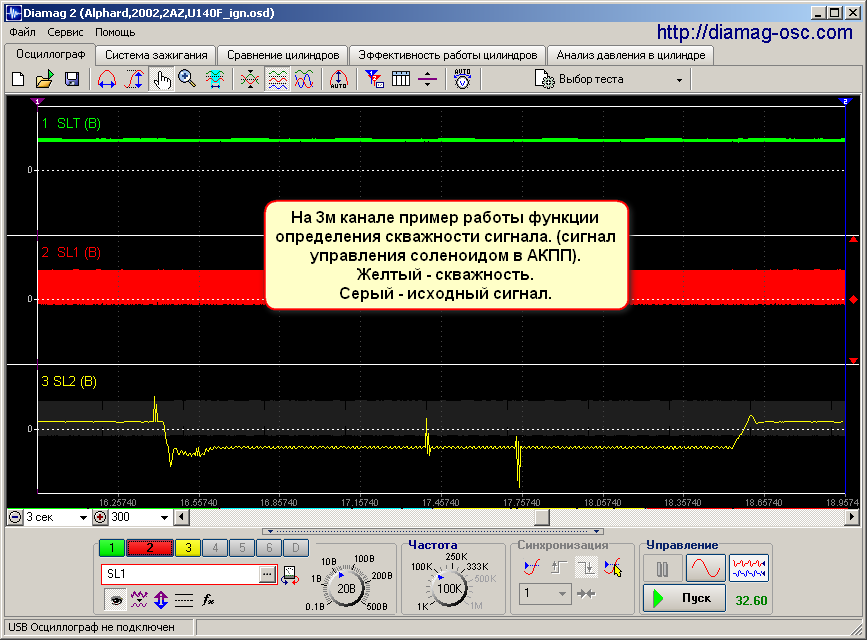The height and width of the screenshot is (640, 867).
Task: Click the 20В voltage range knob
Action: pos(346,588)
